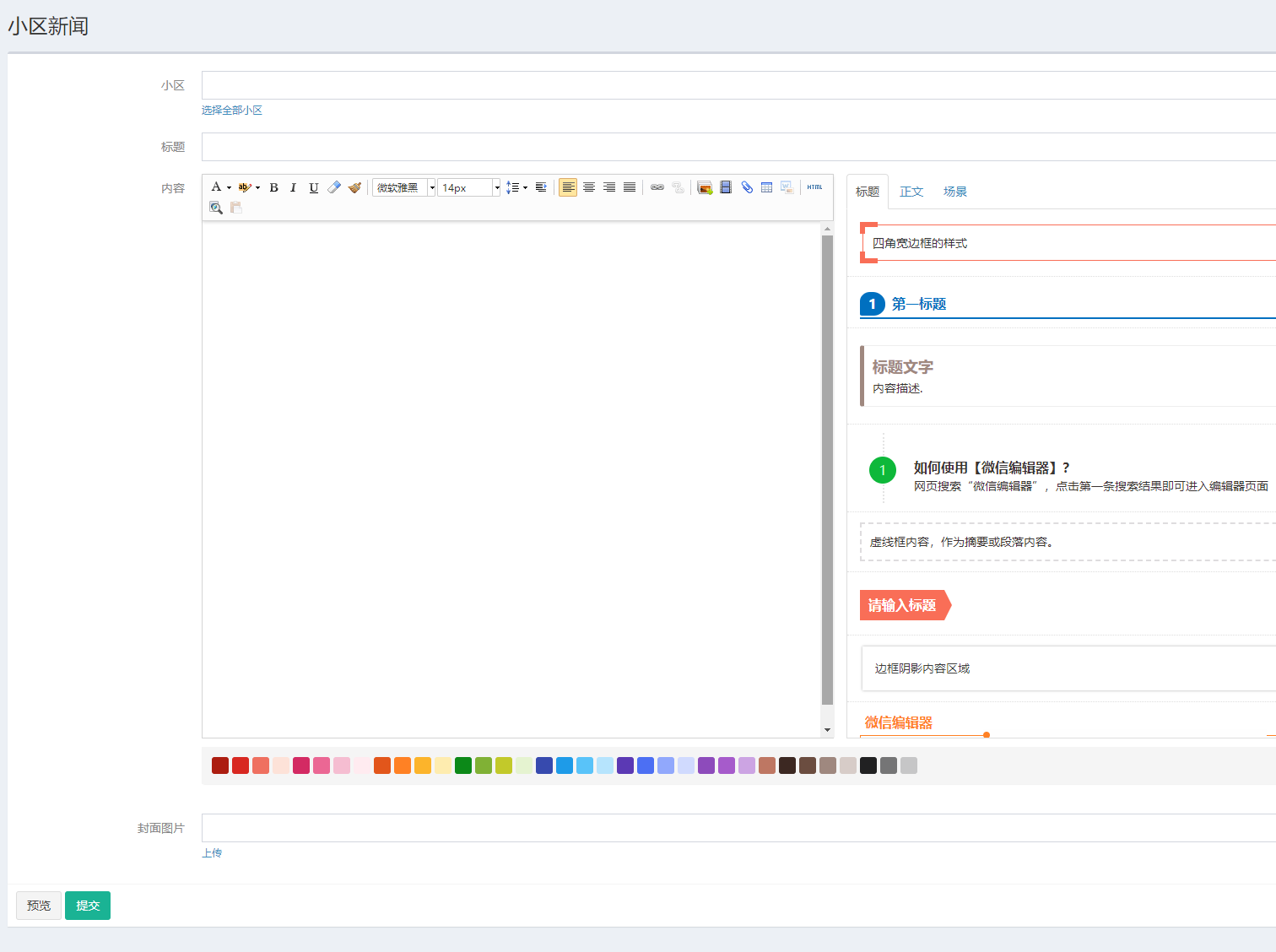Select align left in the editor toolbar
1276x952 pixels.
pyautogui.click(x=568, y=187)
